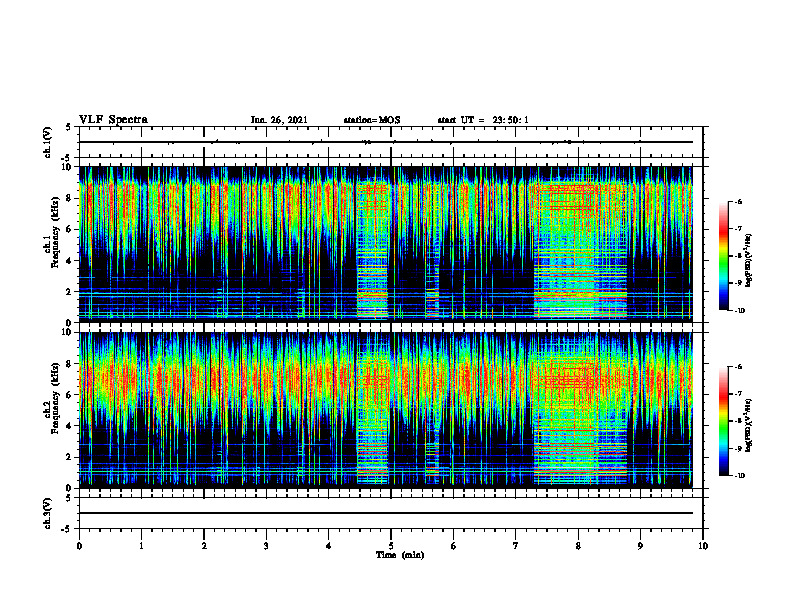This screenshot has width=792, height=612.
Task: Click the "1" label on the time axis
Action: tap(141, 546)
